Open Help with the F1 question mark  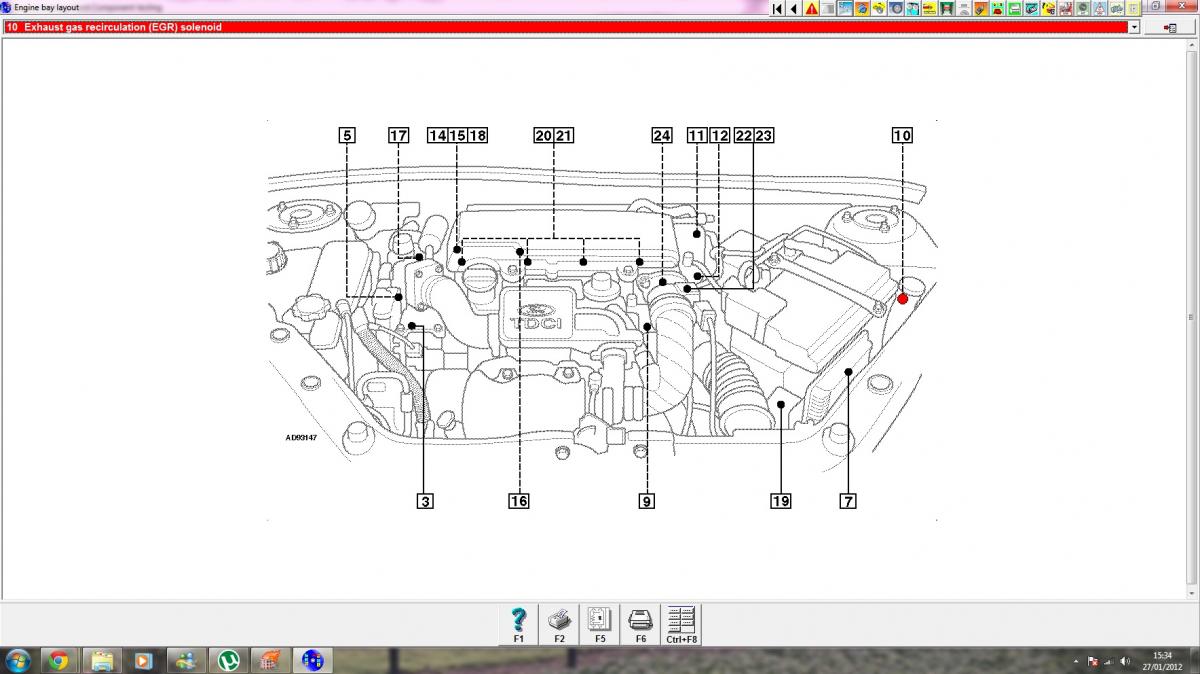point(518,624)
